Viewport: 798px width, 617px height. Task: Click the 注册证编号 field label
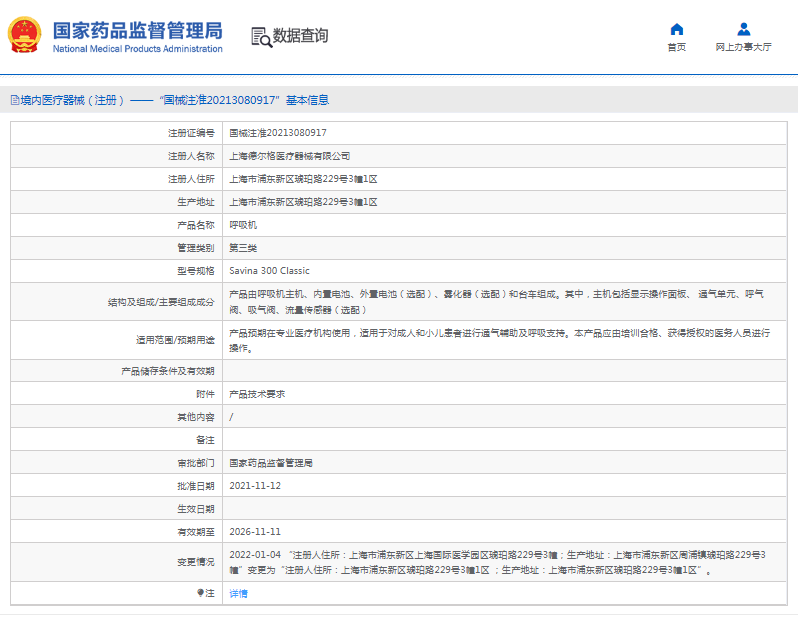(x=191, y=133)
